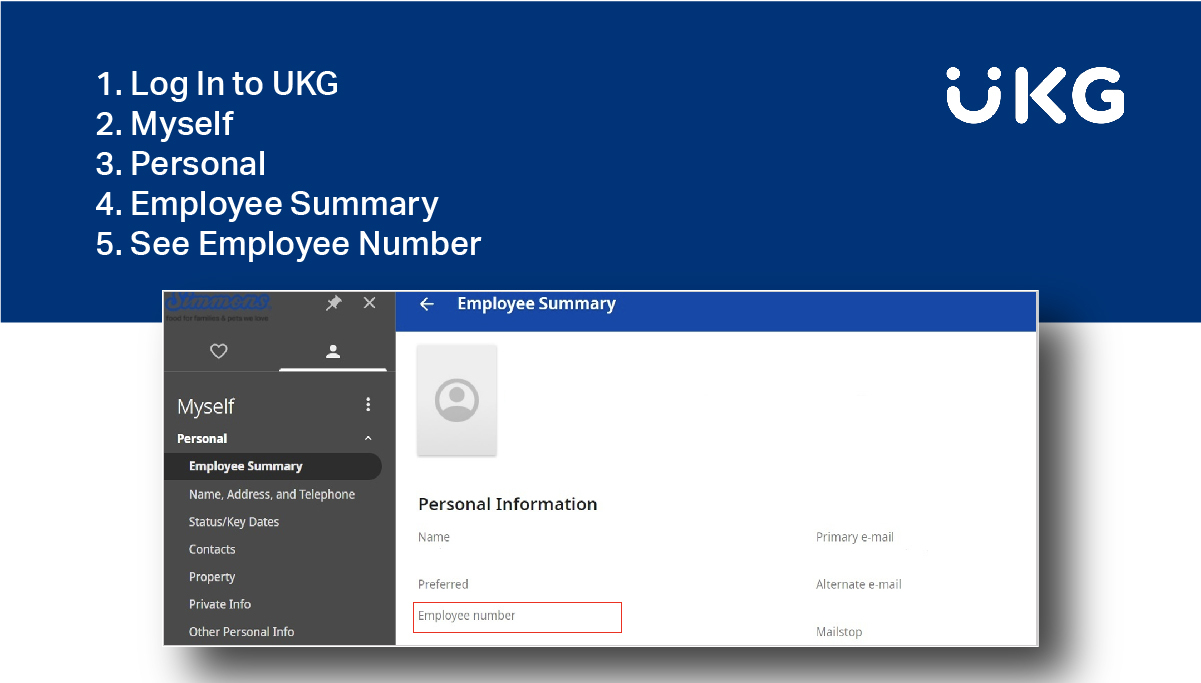Go to Status/Key Dates
This screenshot has height=683, width=1201.
[x=234, y=522]
